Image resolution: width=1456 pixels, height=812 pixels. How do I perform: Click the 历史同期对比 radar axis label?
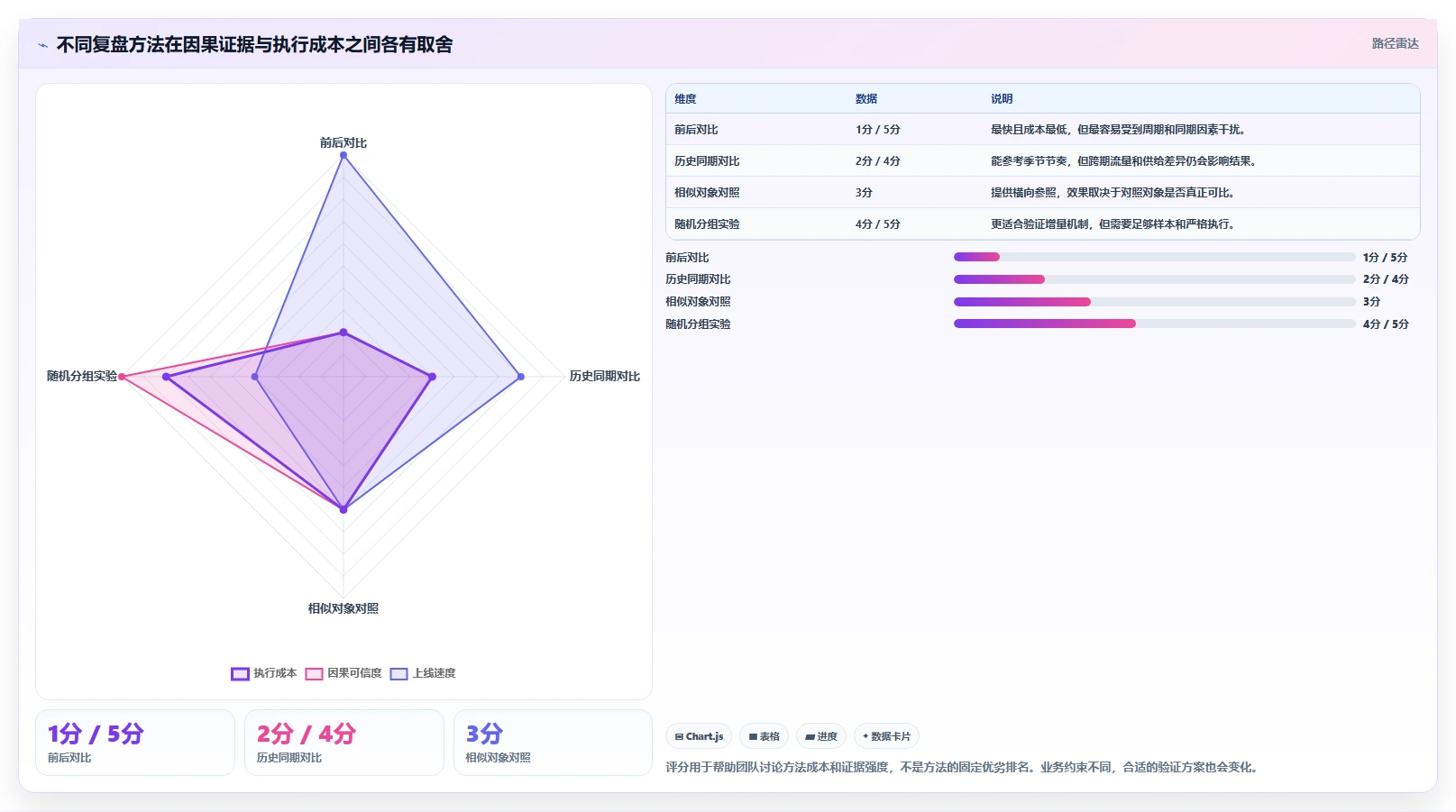(x=605, y=376)
